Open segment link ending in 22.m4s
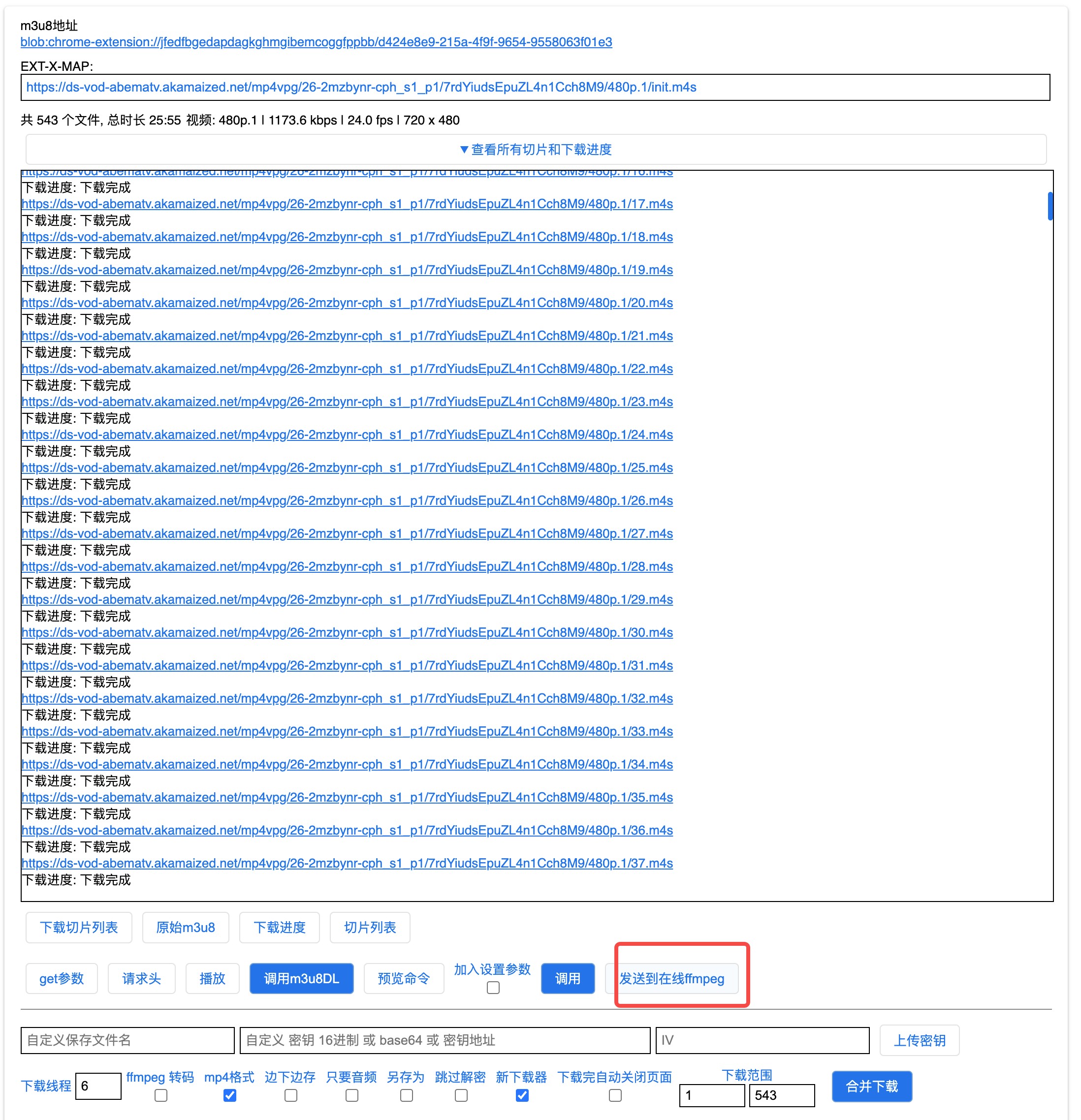 347,369
